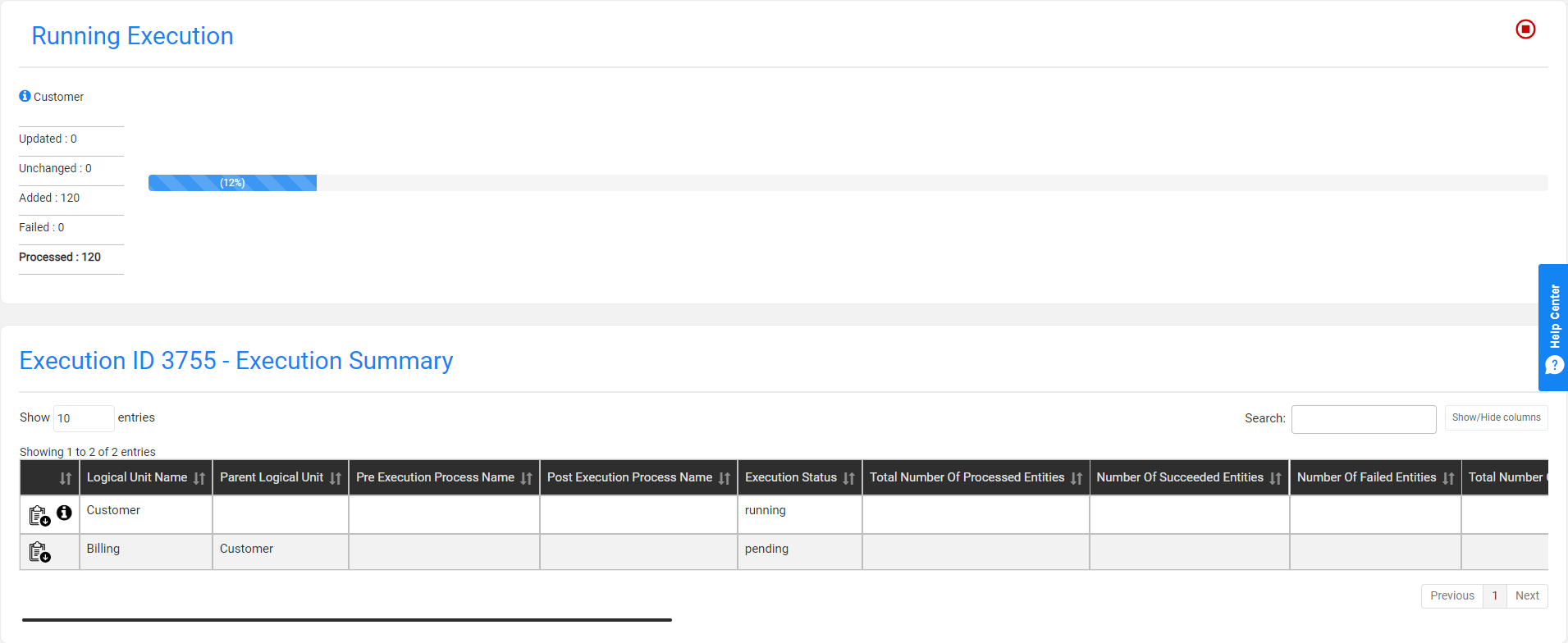Click the Search input field
Image resolution: width=1568 pixels, height=643 pixels.
pyautogui.click(x=1363, y=418)
